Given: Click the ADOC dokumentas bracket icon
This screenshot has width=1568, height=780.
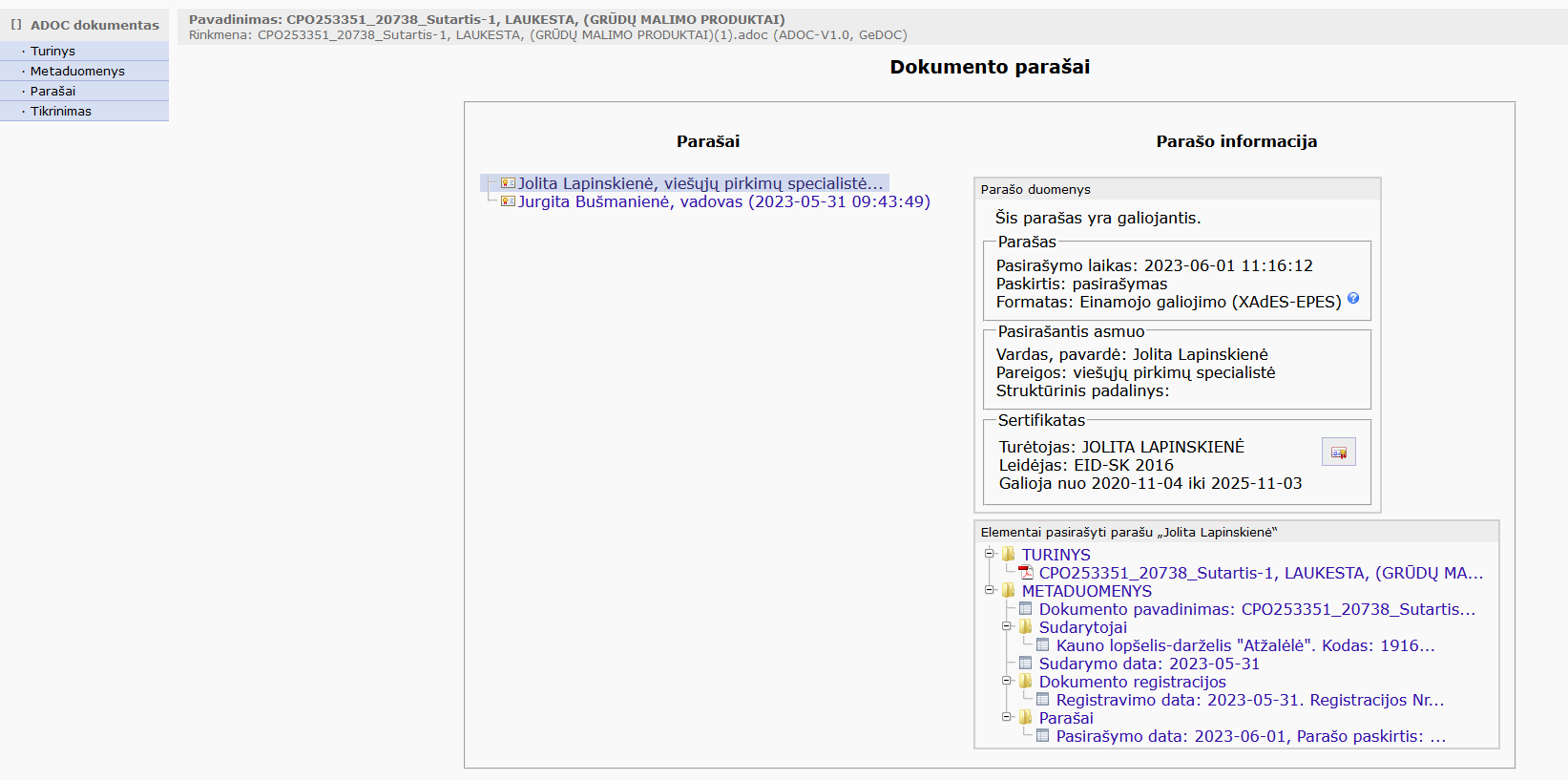Looking at the screenshot, I should (16, 25).
